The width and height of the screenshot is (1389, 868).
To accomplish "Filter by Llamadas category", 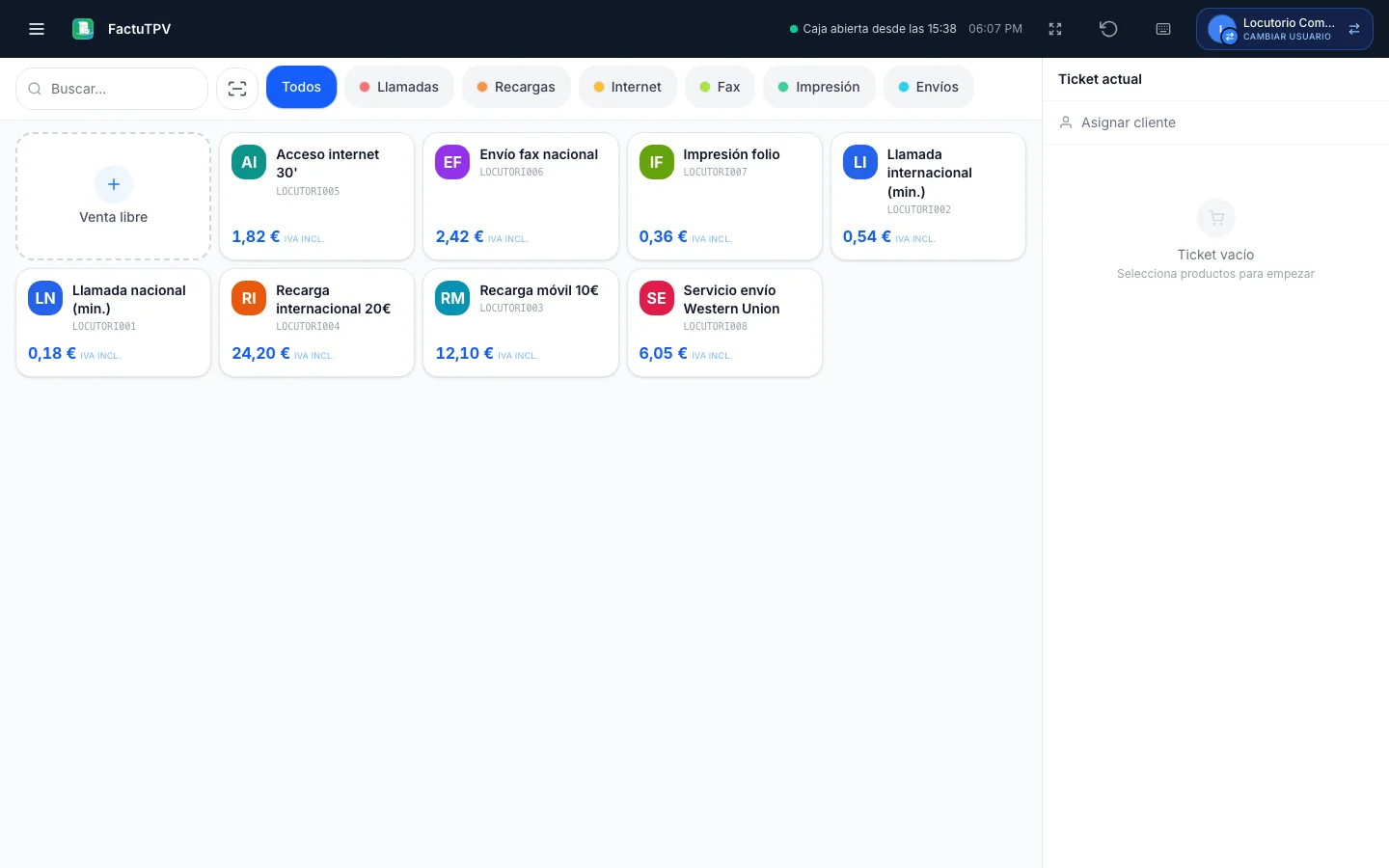I will pos(399,87).
